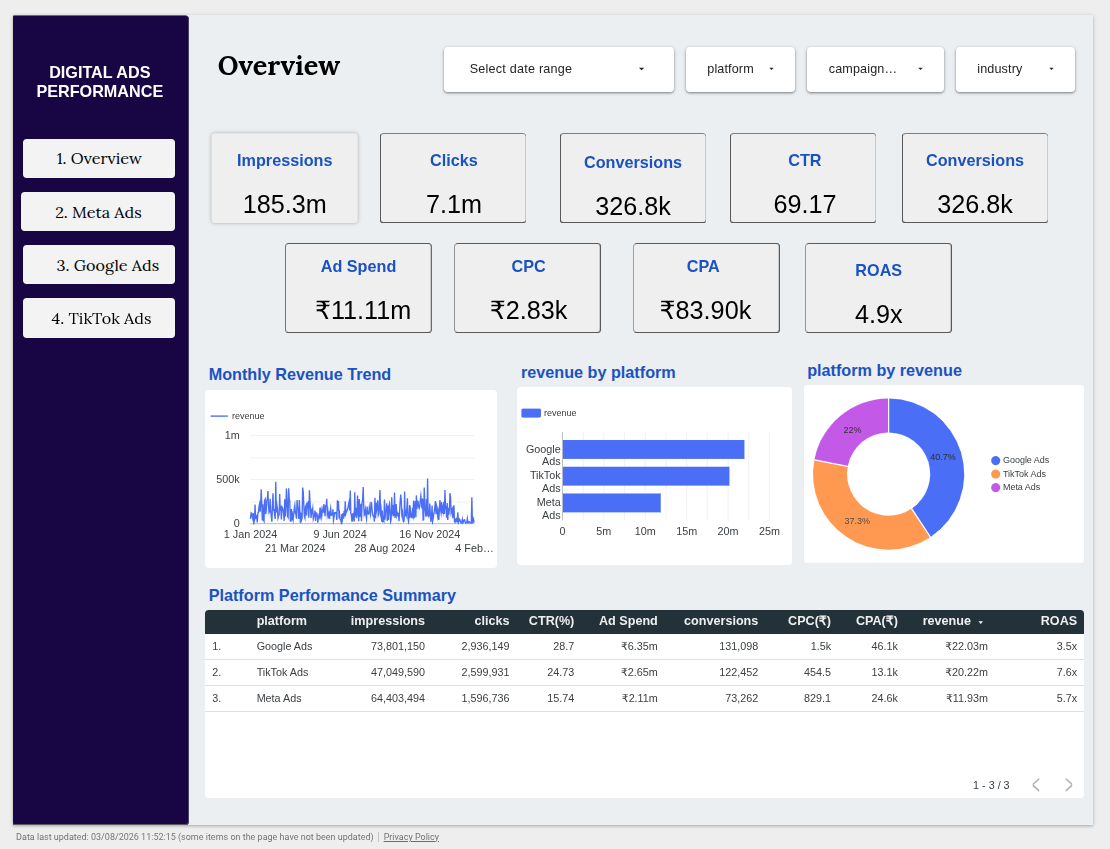Select the Google Ads table row
The image size is (1110, 849).
click(x=644, y=646)
